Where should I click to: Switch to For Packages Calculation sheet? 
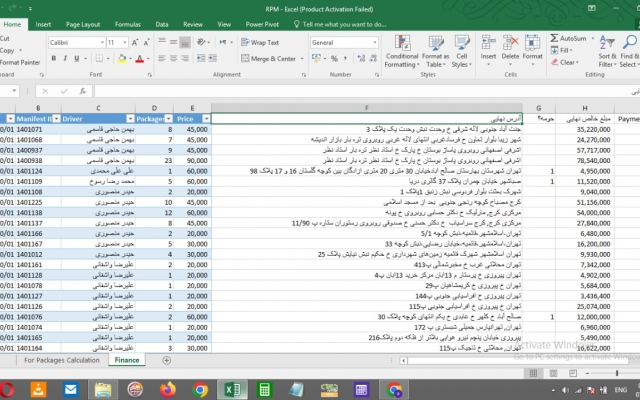click(x=62, y=360)
